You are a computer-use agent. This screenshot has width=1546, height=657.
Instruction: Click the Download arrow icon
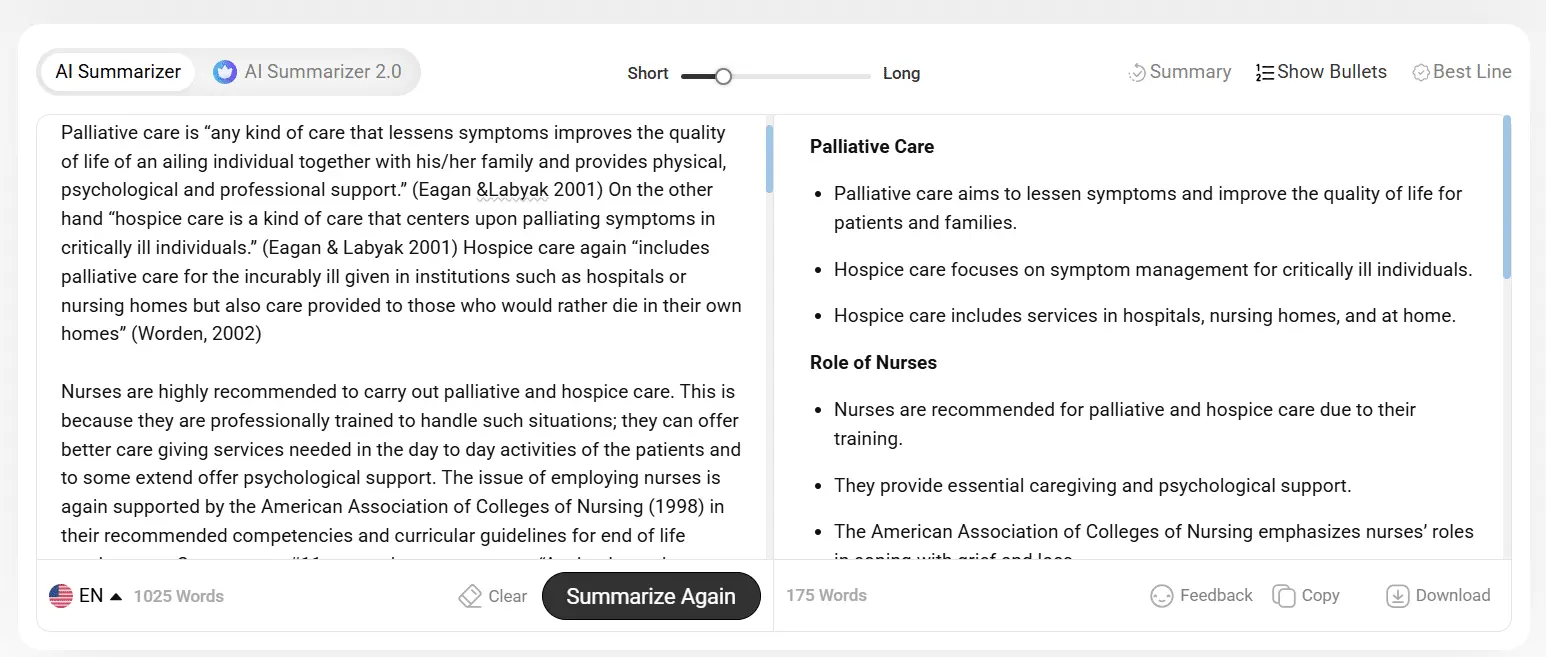(x=1397, y=596)
